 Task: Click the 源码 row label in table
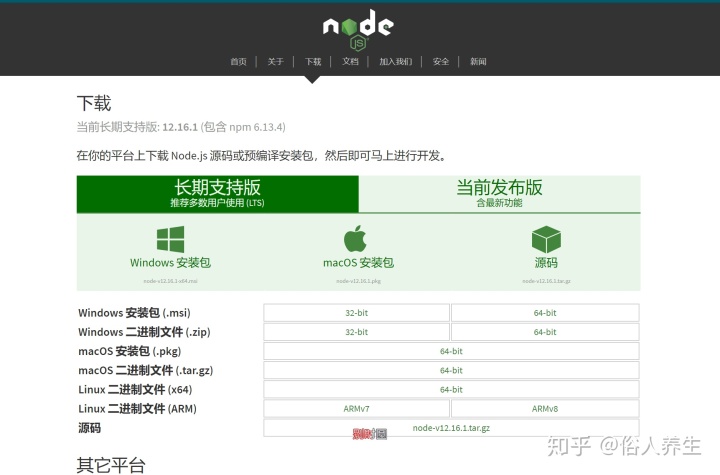point(90,428)
